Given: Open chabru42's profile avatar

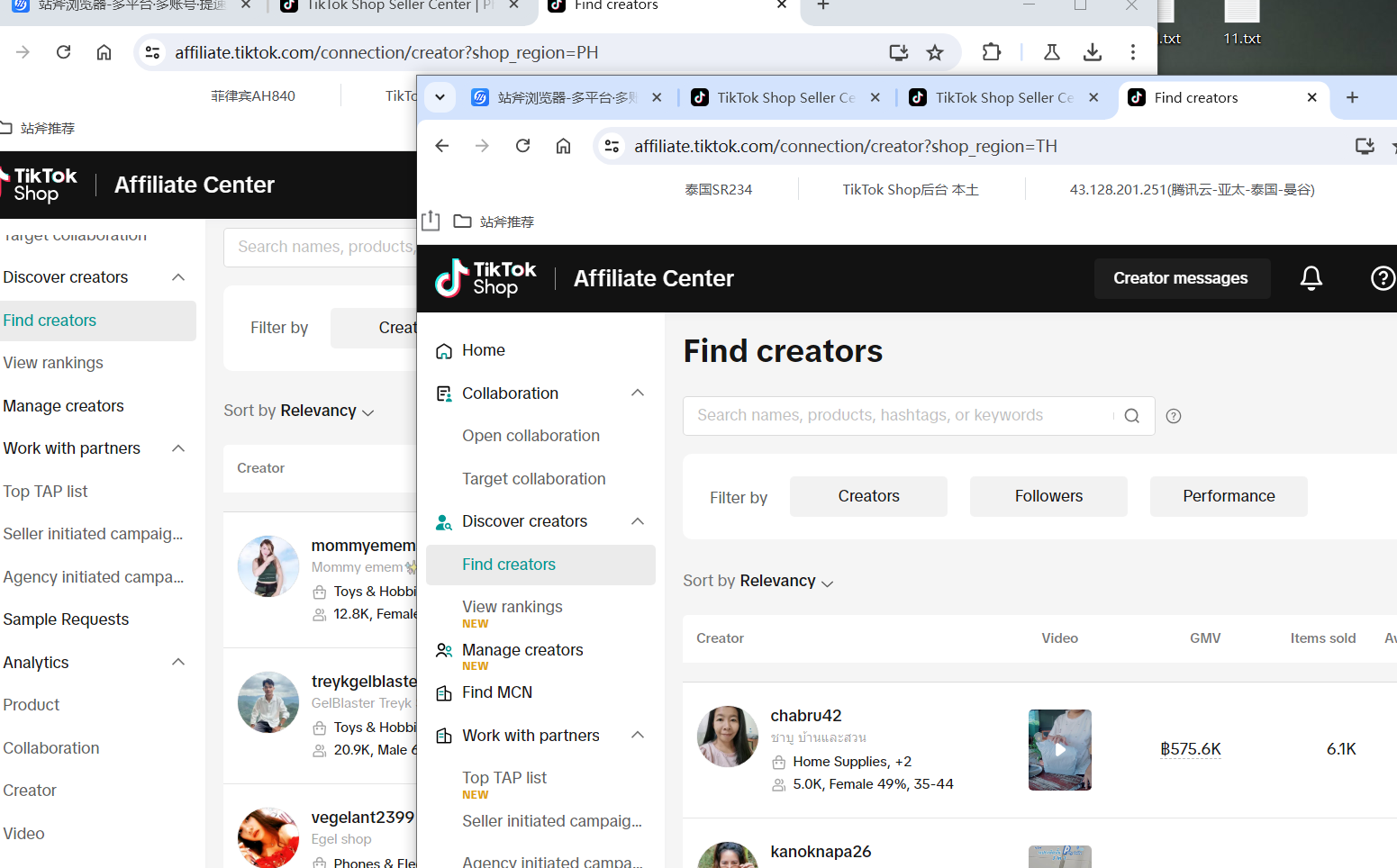Looking at the screenshot, I should tap(728, 737).
